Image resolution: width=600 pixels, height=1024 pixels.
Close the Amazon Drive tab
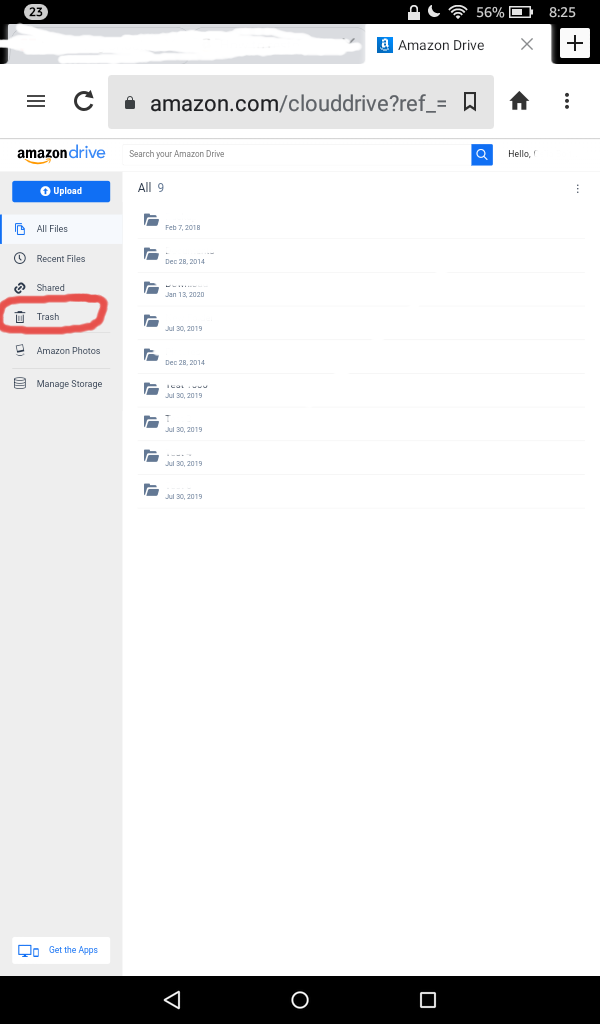(527, 44)
